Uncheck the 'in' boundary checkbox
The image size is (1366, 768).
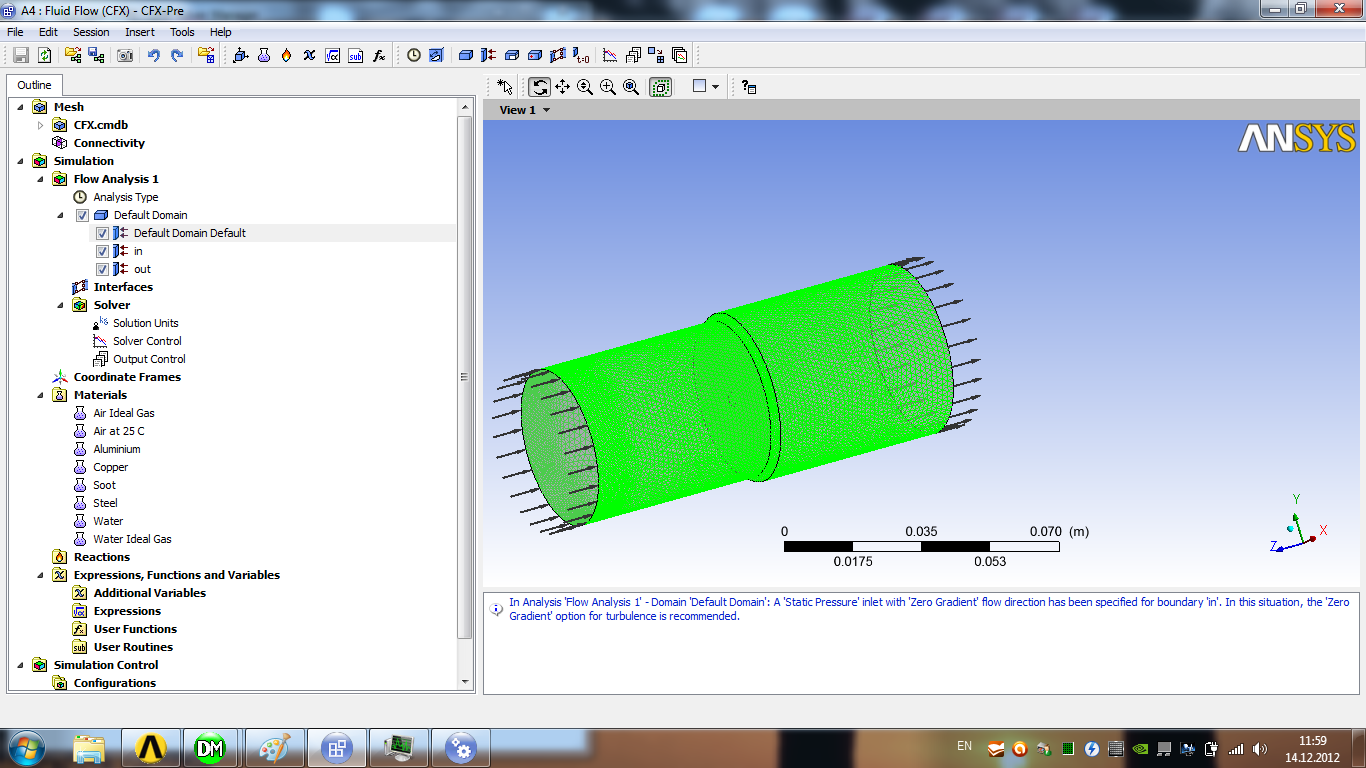tap(103, 251)
